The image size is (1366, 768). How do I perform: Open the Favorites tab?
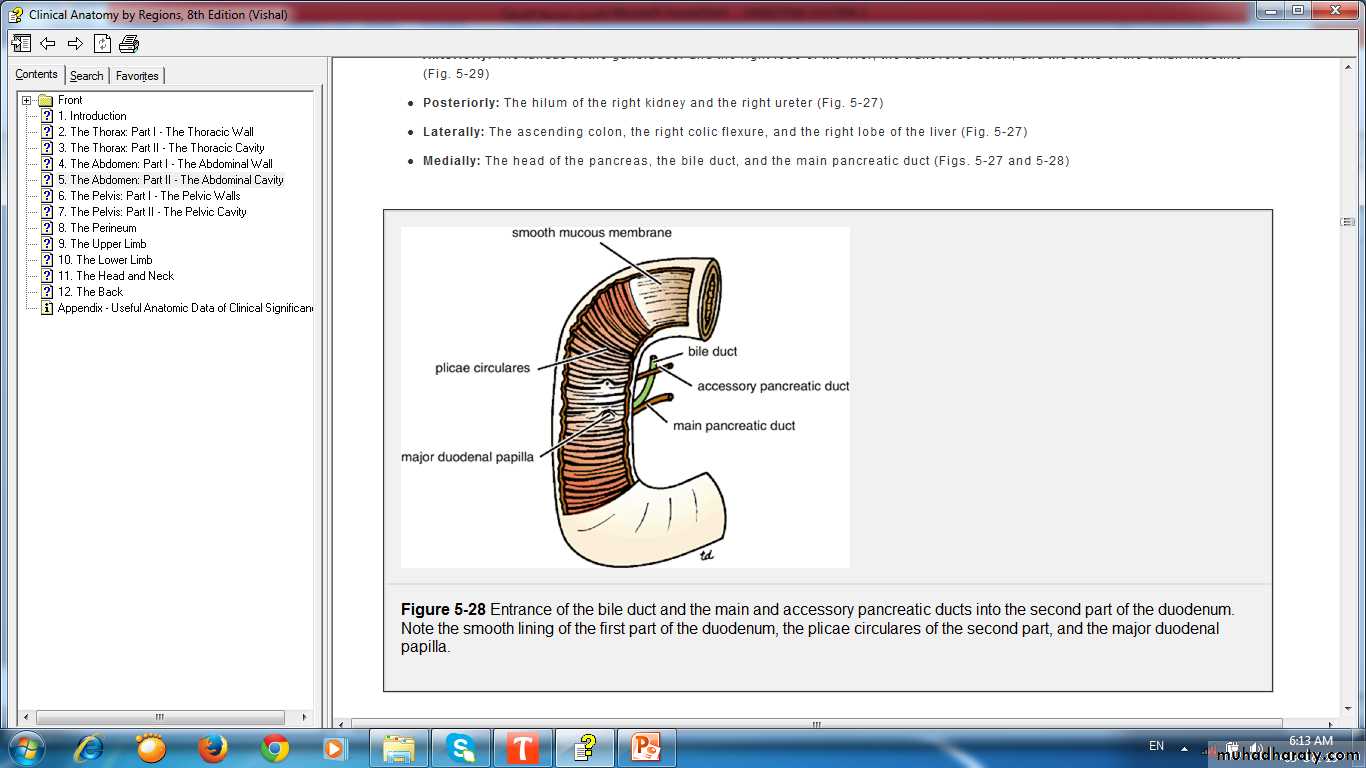pos(137,76)
